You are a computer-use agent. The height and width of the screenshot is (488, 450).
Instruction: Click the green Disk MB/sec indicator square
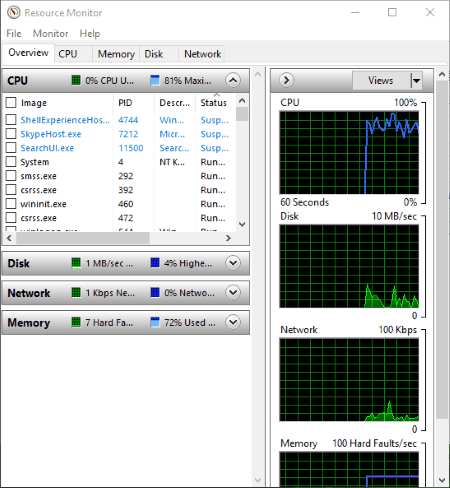[76, 263]
